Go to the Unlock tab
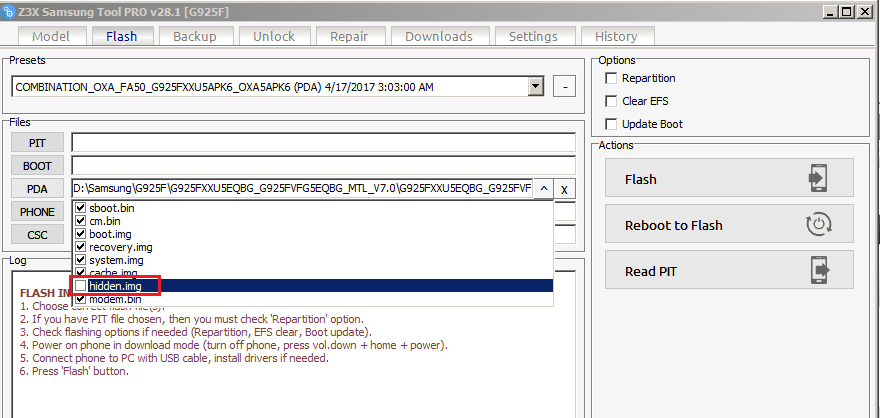The image size is (880, 418). click(274, 36)
